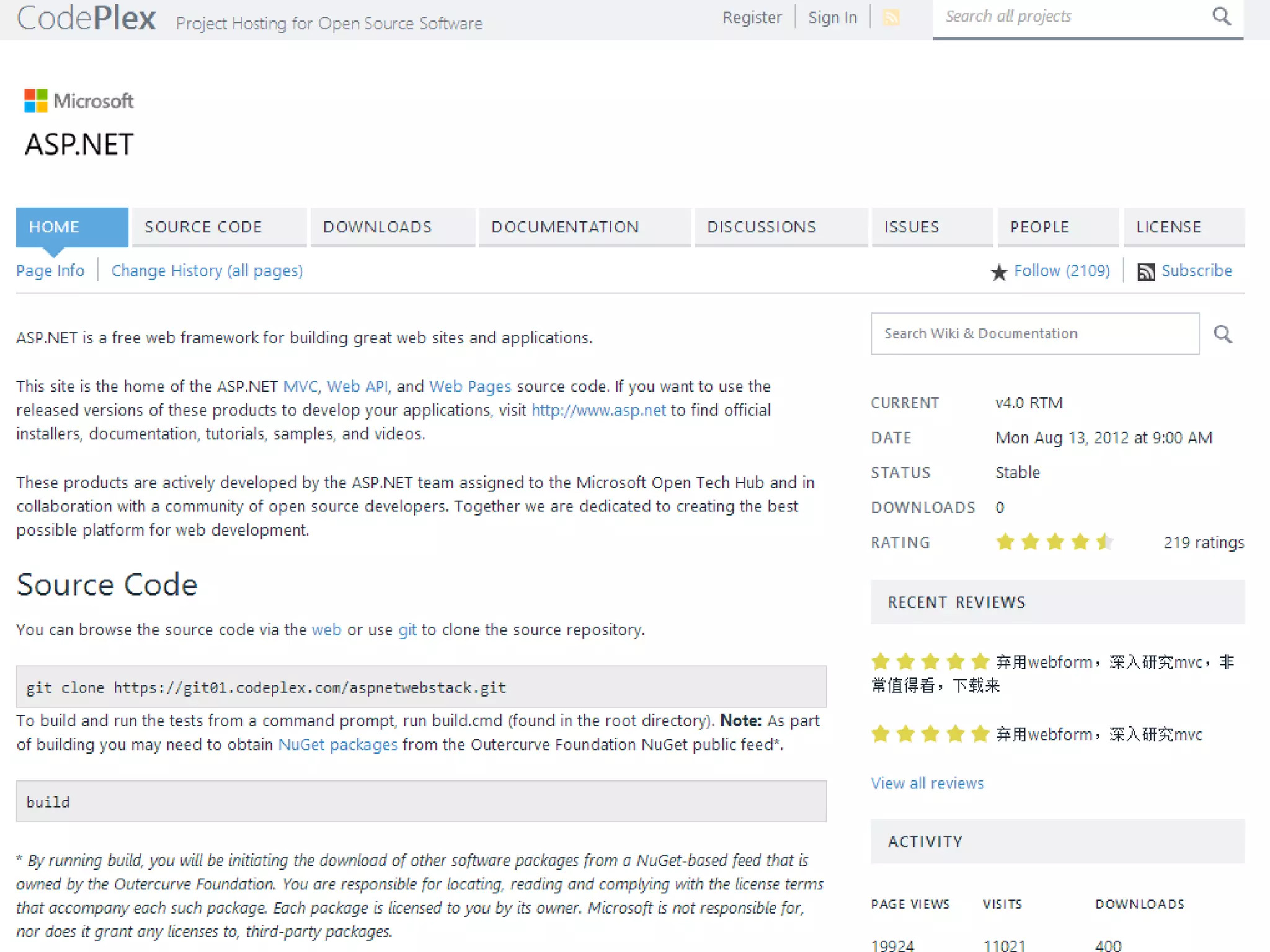Select the License tab
The image size is (1270, 952).
tap(1168, 227)
